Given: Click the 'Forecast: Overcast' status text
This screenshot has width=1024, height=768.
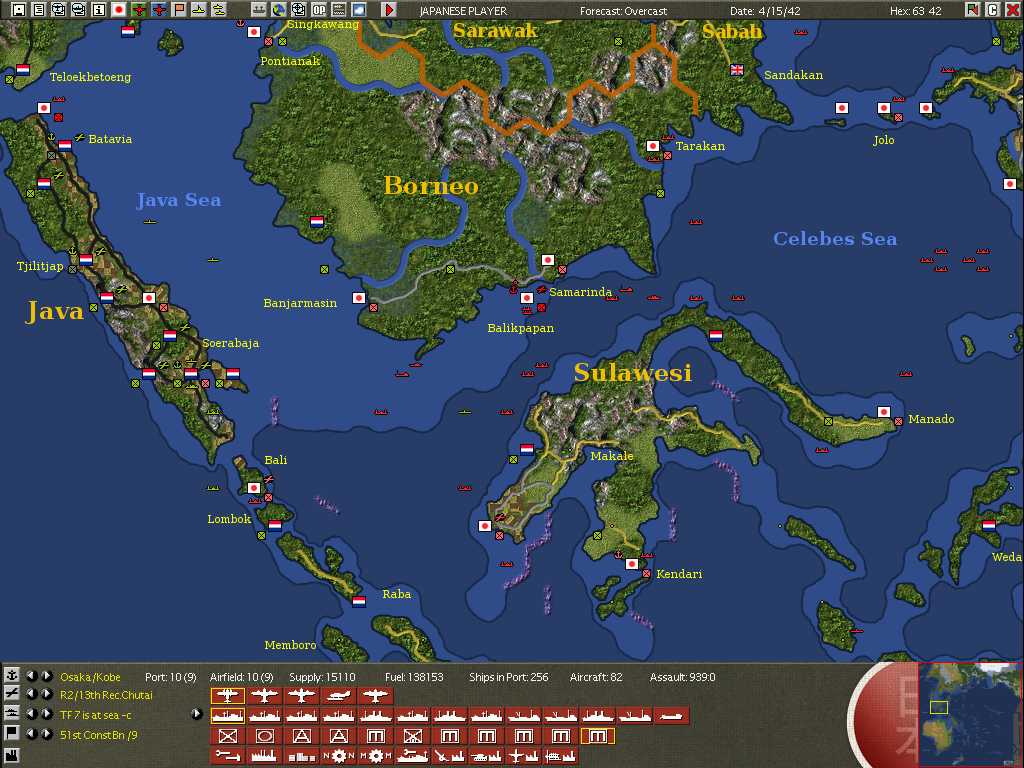Looking at the screenshot, I should (x=623, y=11).
